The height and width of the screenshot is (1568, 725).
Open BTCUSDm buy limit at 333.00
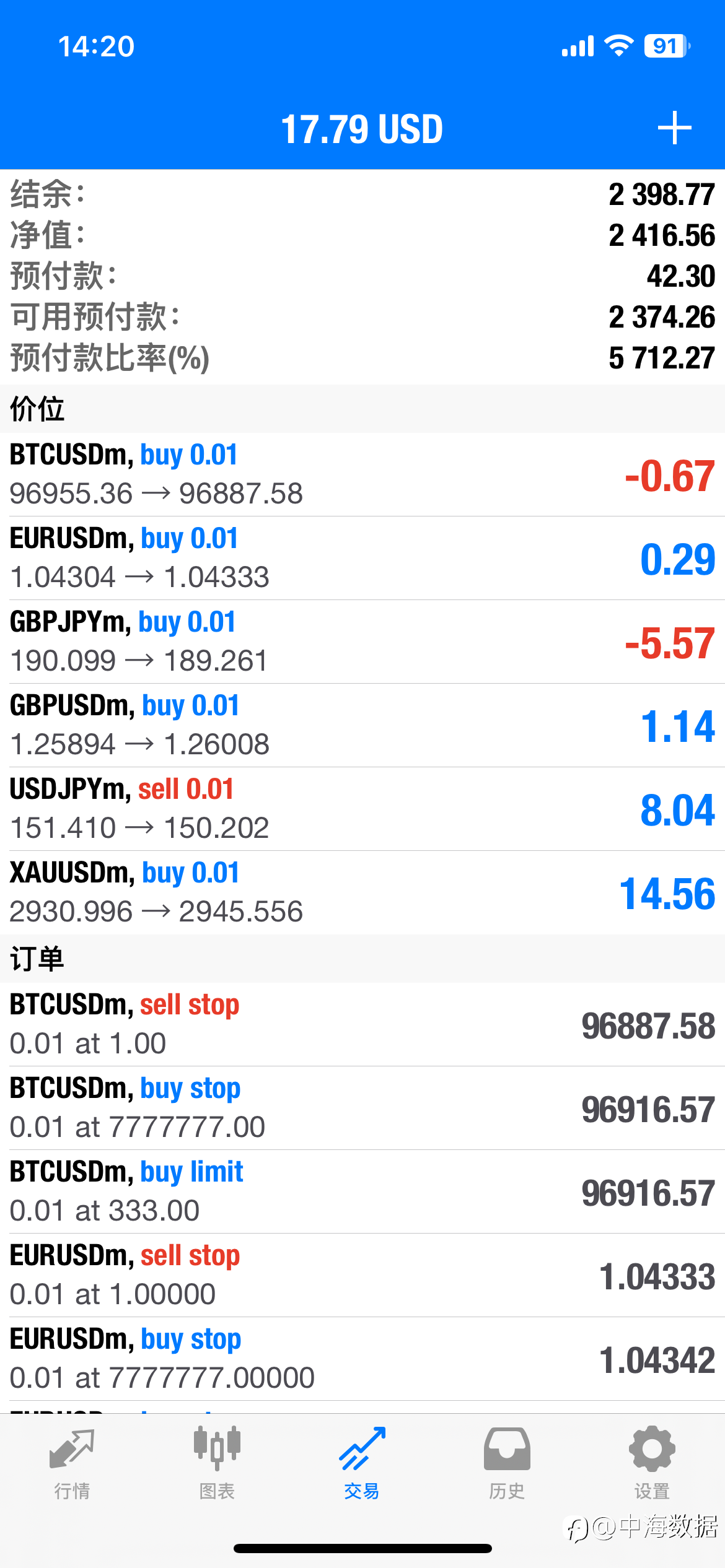coord(362,1191)
